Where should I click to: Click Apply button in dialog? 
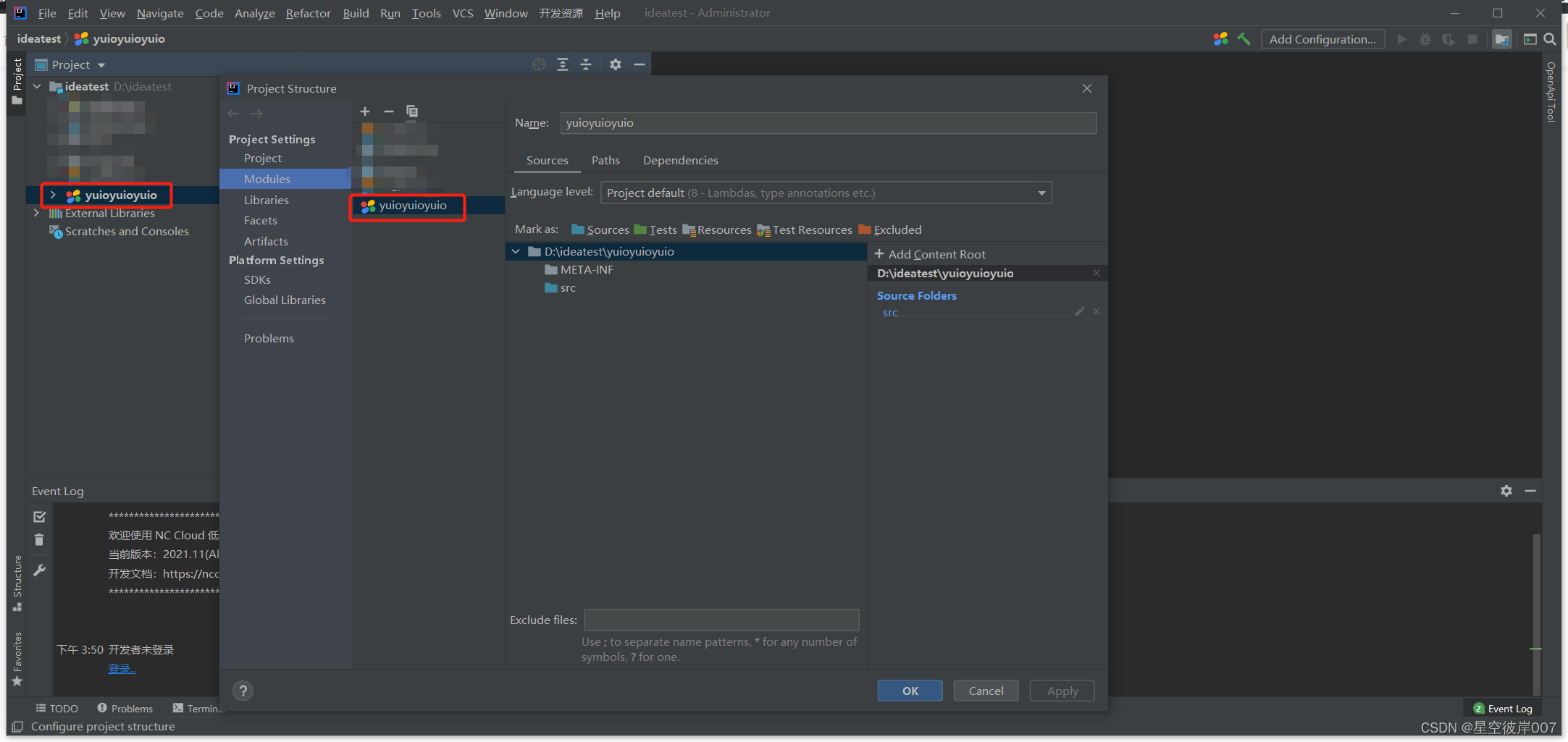[x=1062, y=691]
